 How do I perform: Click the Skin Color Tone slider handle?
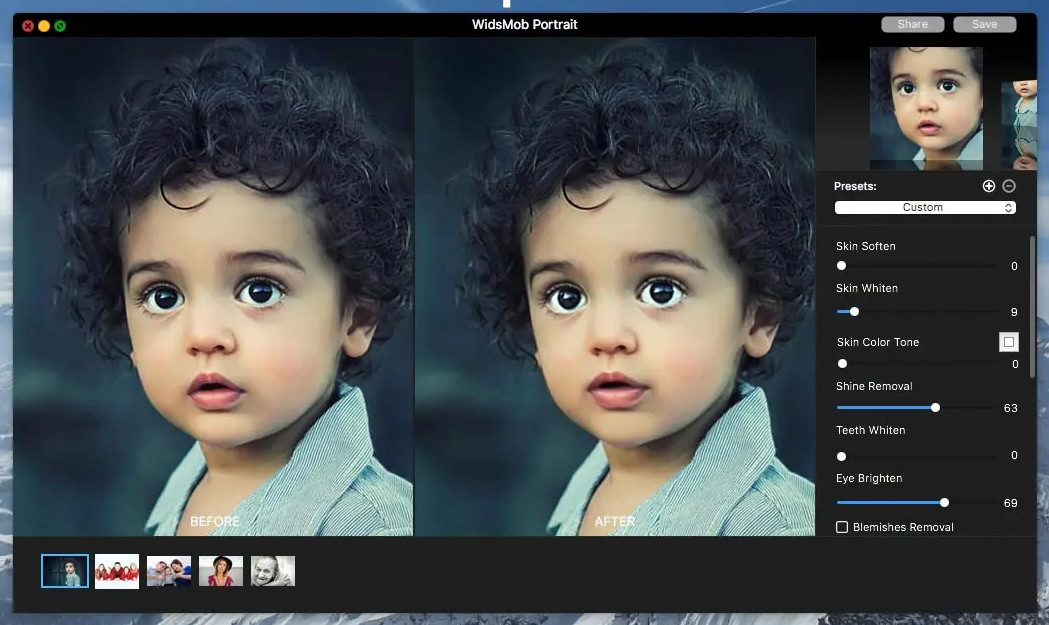coord(842,363)
